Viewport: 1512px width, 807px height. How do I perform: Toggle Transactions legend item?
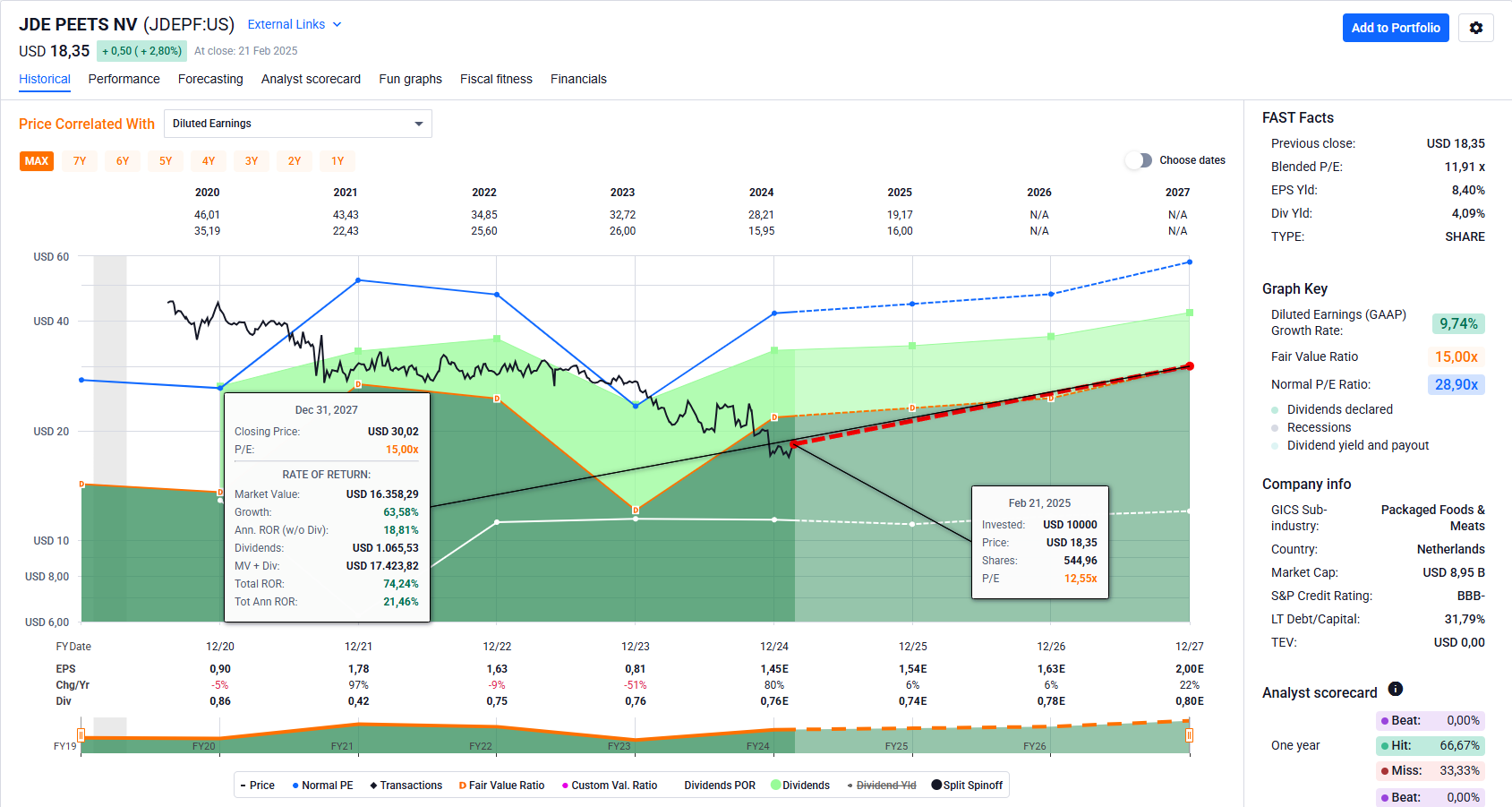tap(406, 786)
